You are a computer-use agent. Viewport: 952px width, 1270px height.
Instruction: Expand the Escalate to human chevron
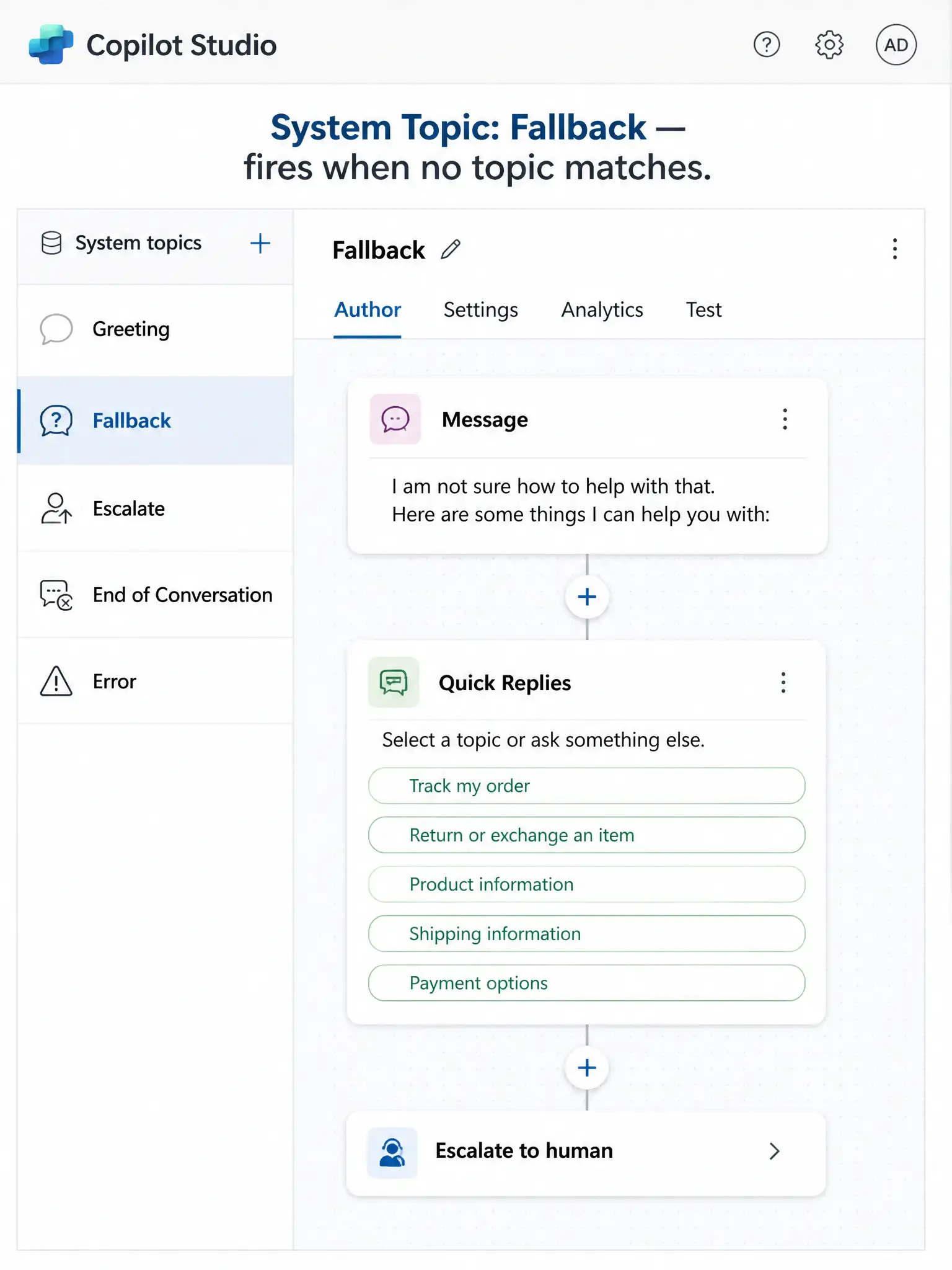(x=774, y=1151)
